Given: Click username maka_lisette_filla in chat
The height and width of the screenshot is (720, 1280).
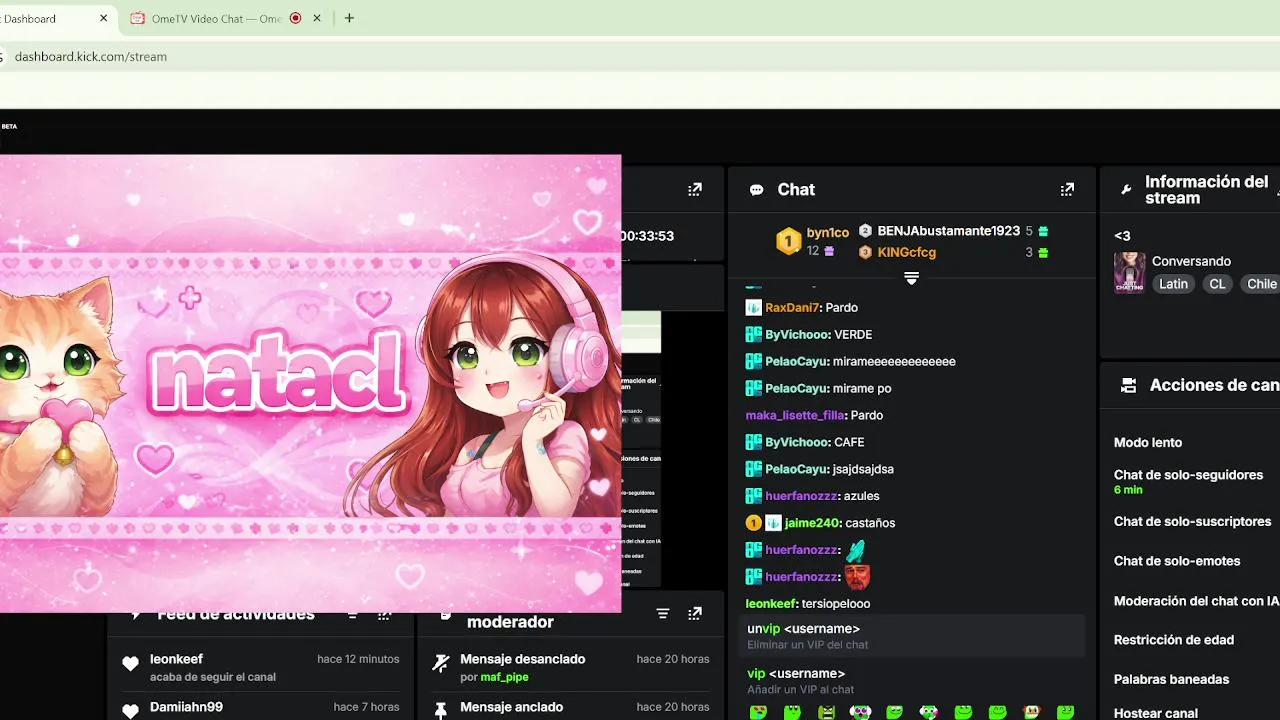Looking at the screenshot, I should (x=795, y=415).
